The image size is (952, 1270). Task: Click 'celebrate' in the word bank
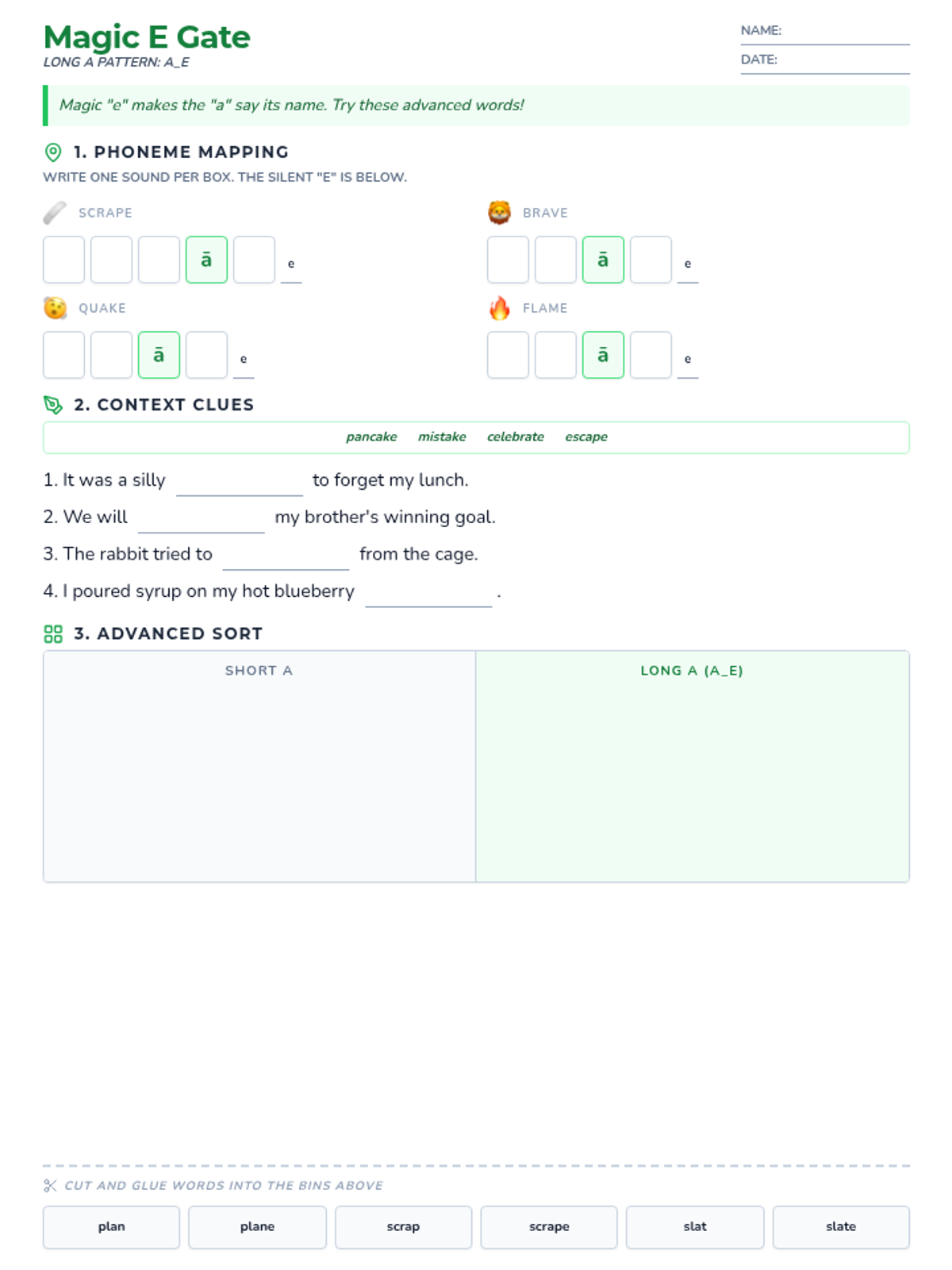(516, 437)
